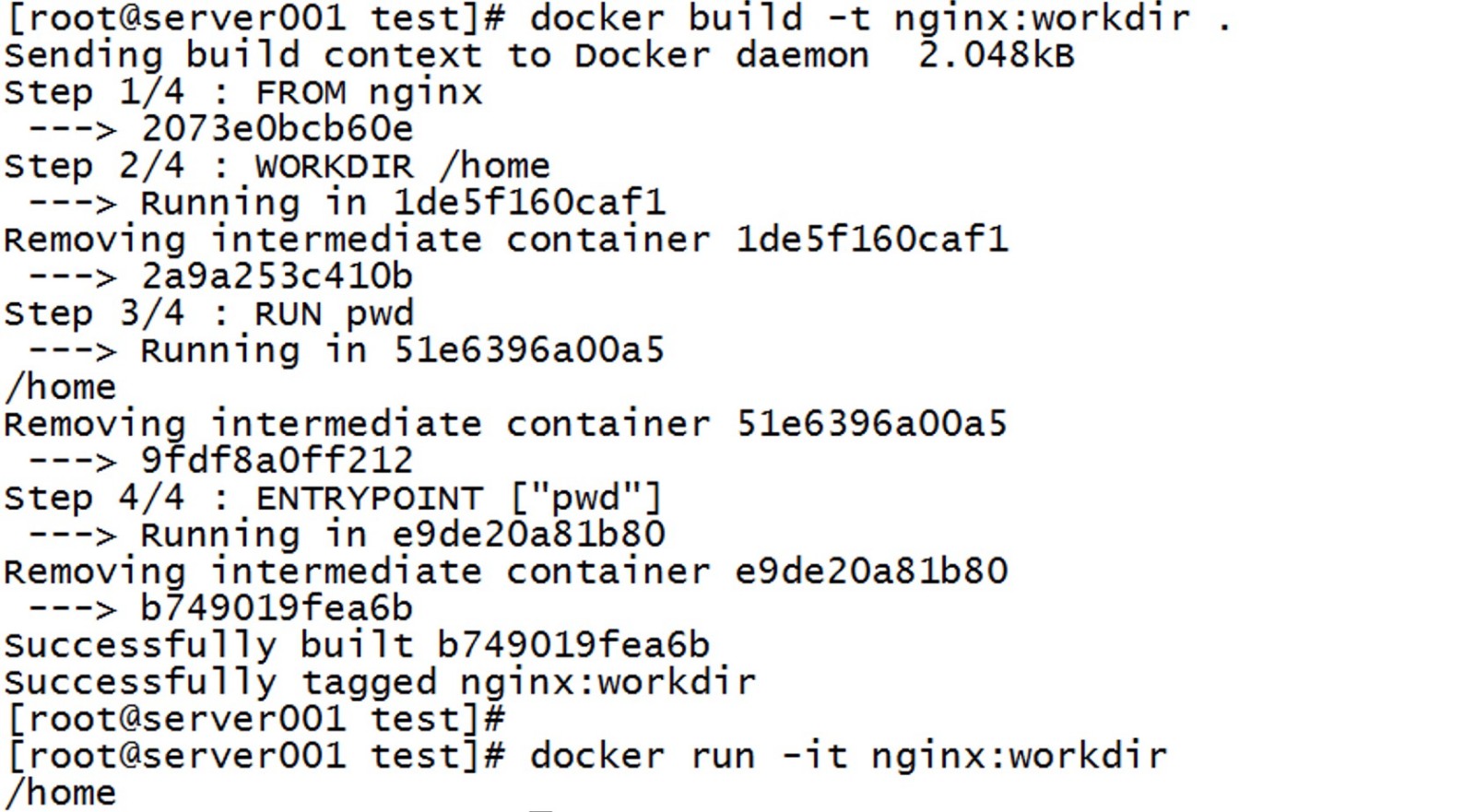Click the final /home output line

[x=61, y=793]
